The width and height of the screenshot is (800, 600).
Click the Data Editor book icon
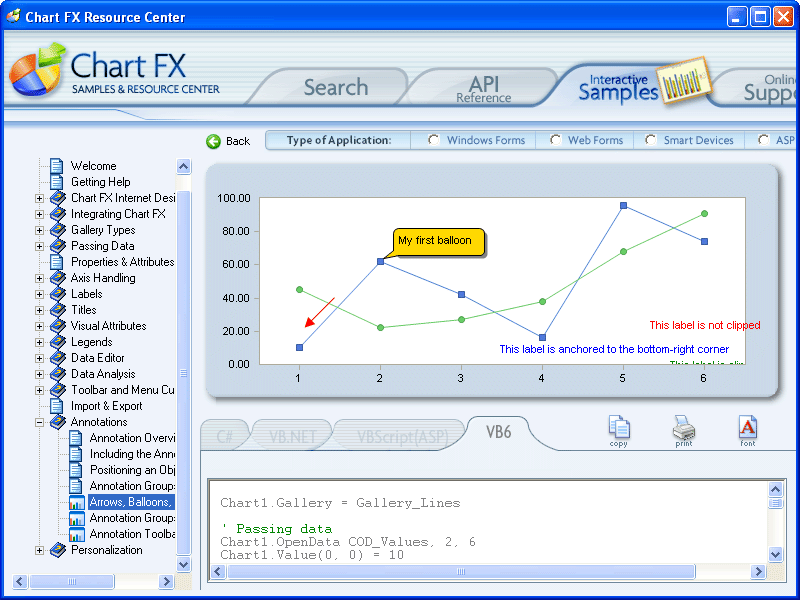[57, 357]
